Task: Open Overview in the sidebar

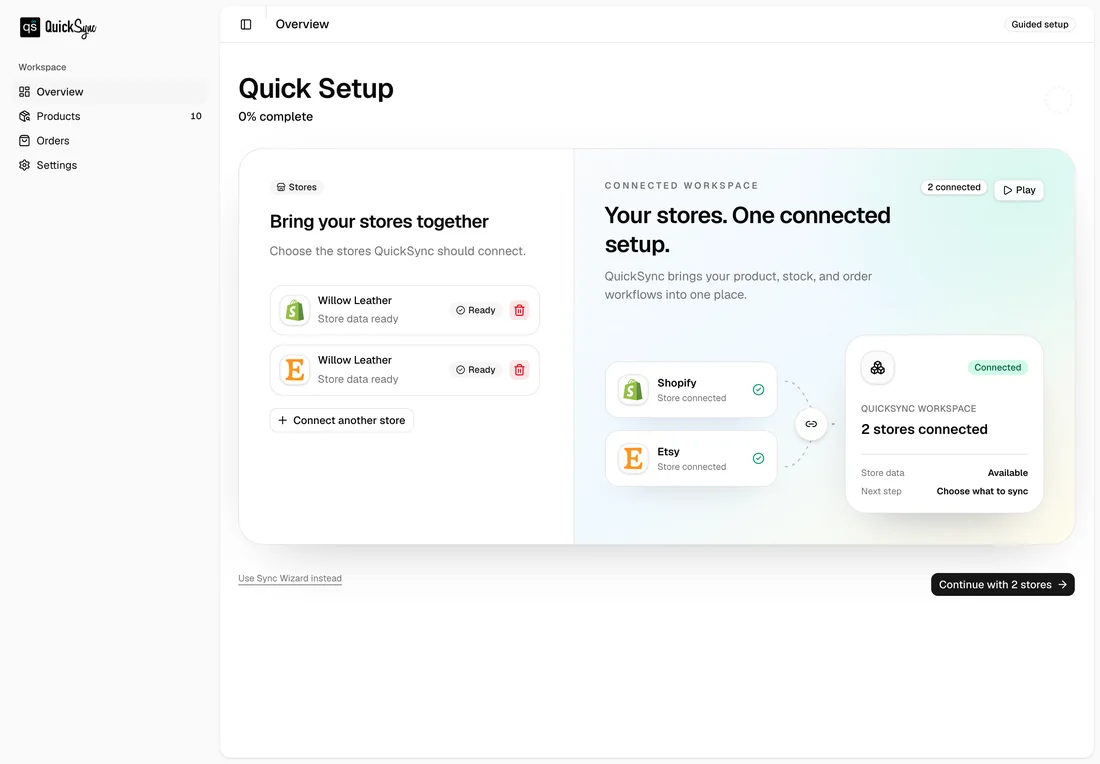Action: [110, 92]
